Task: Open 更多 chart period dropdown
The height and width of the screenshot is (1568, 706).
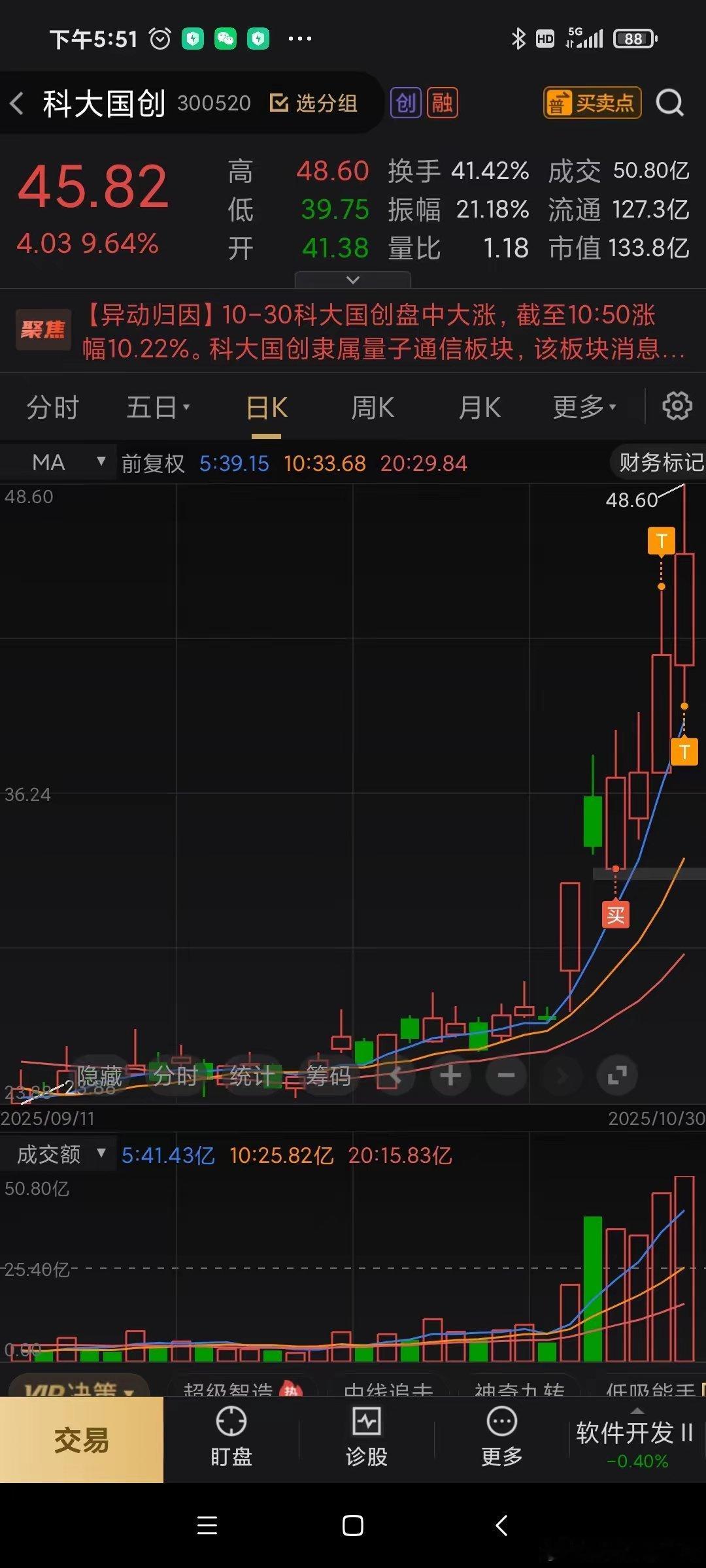Action: 584,408
